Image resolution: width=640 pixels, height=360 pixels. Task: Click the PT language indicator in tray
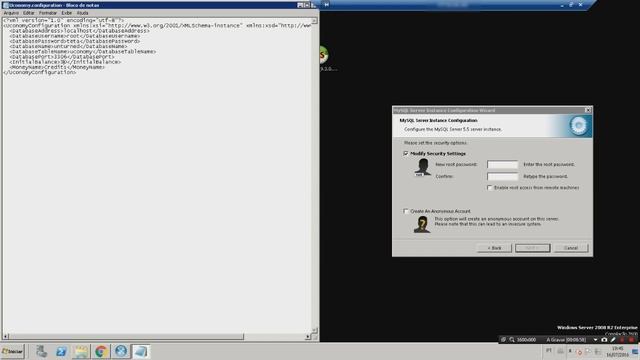pos(549,351)
